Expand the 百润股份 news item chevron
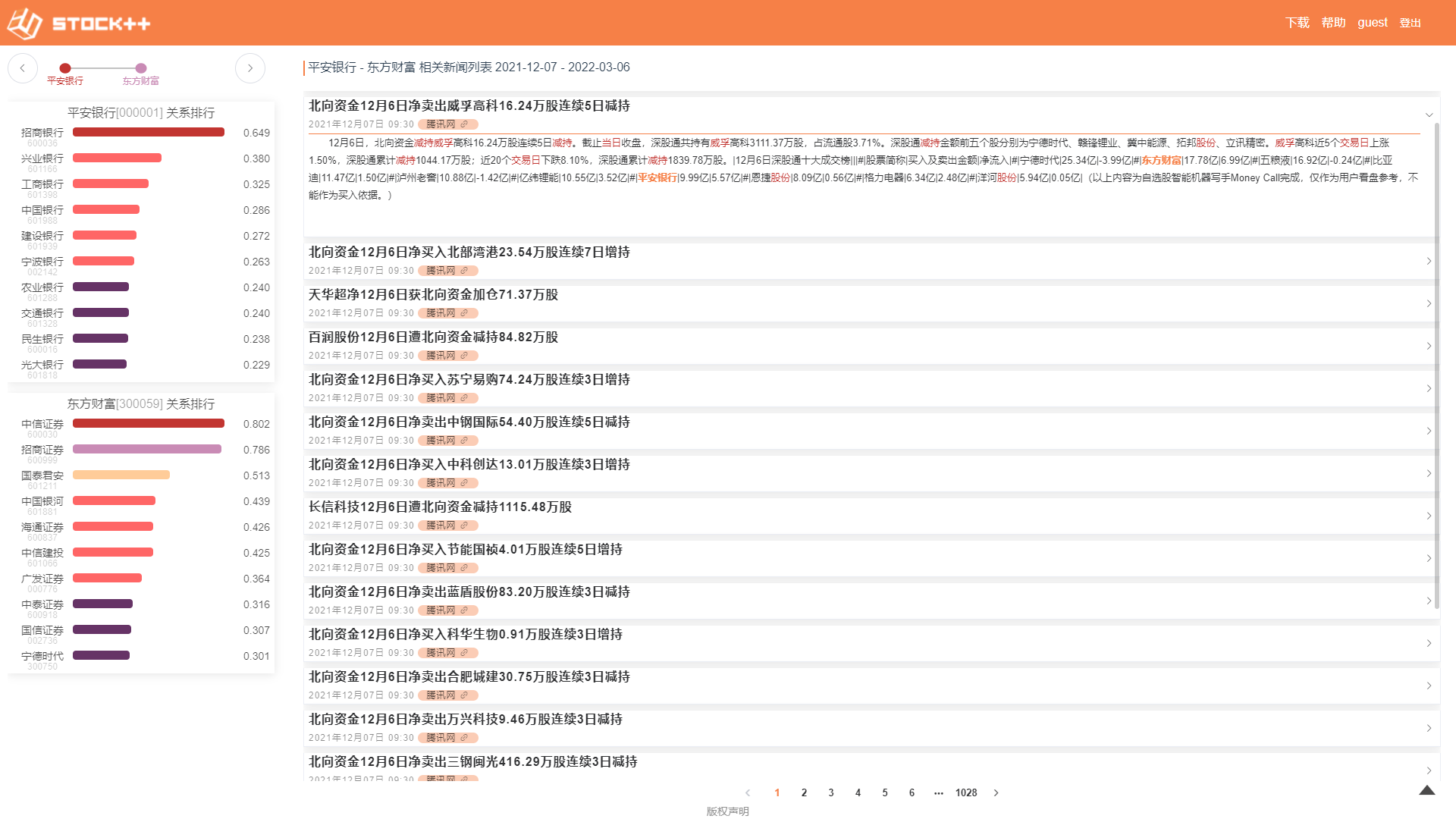 pyautogui.click(x=1429, y=346)
